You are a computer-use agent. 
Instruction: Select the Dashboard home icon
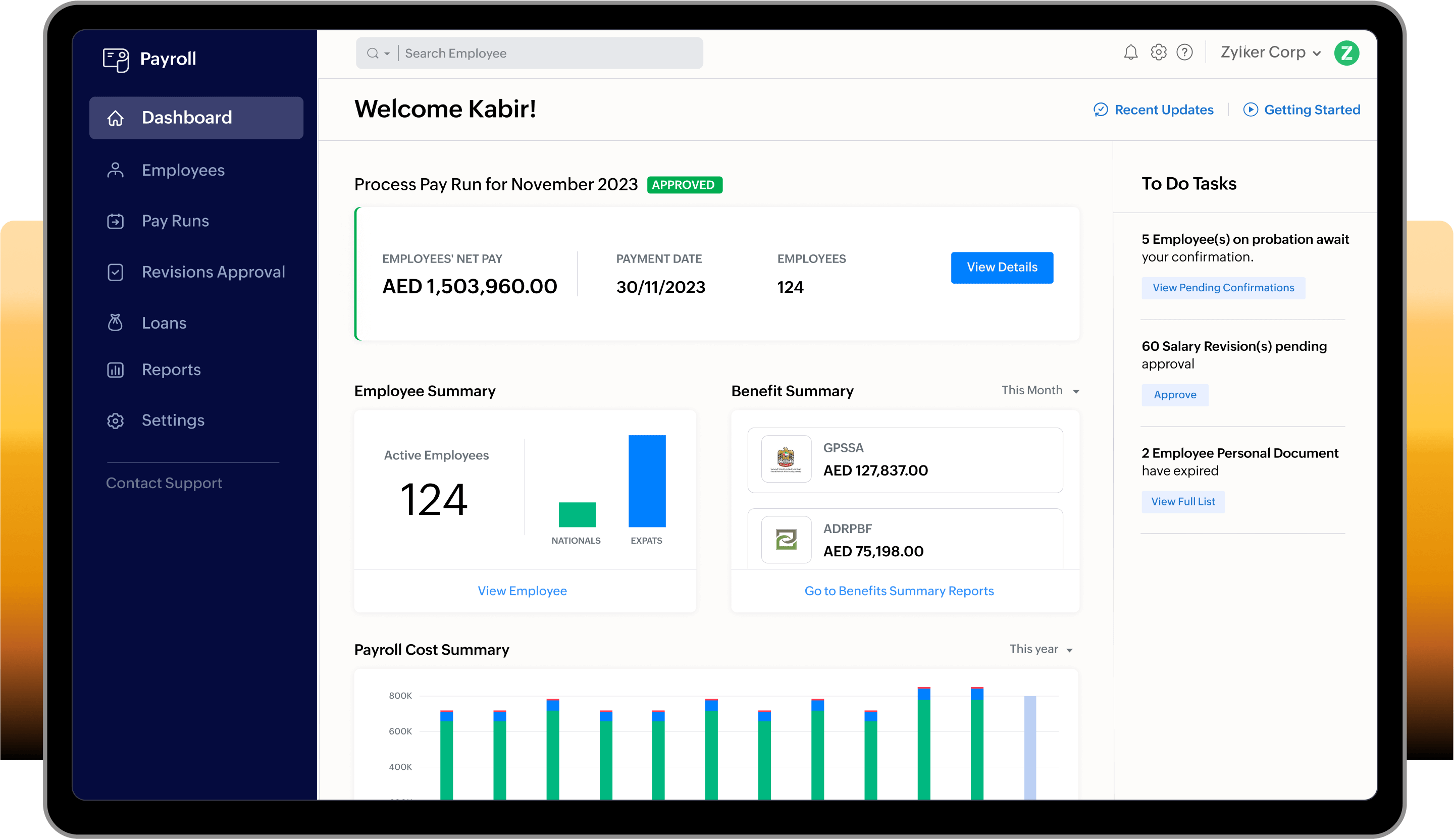pyautogui.click(x=116, y=118)
